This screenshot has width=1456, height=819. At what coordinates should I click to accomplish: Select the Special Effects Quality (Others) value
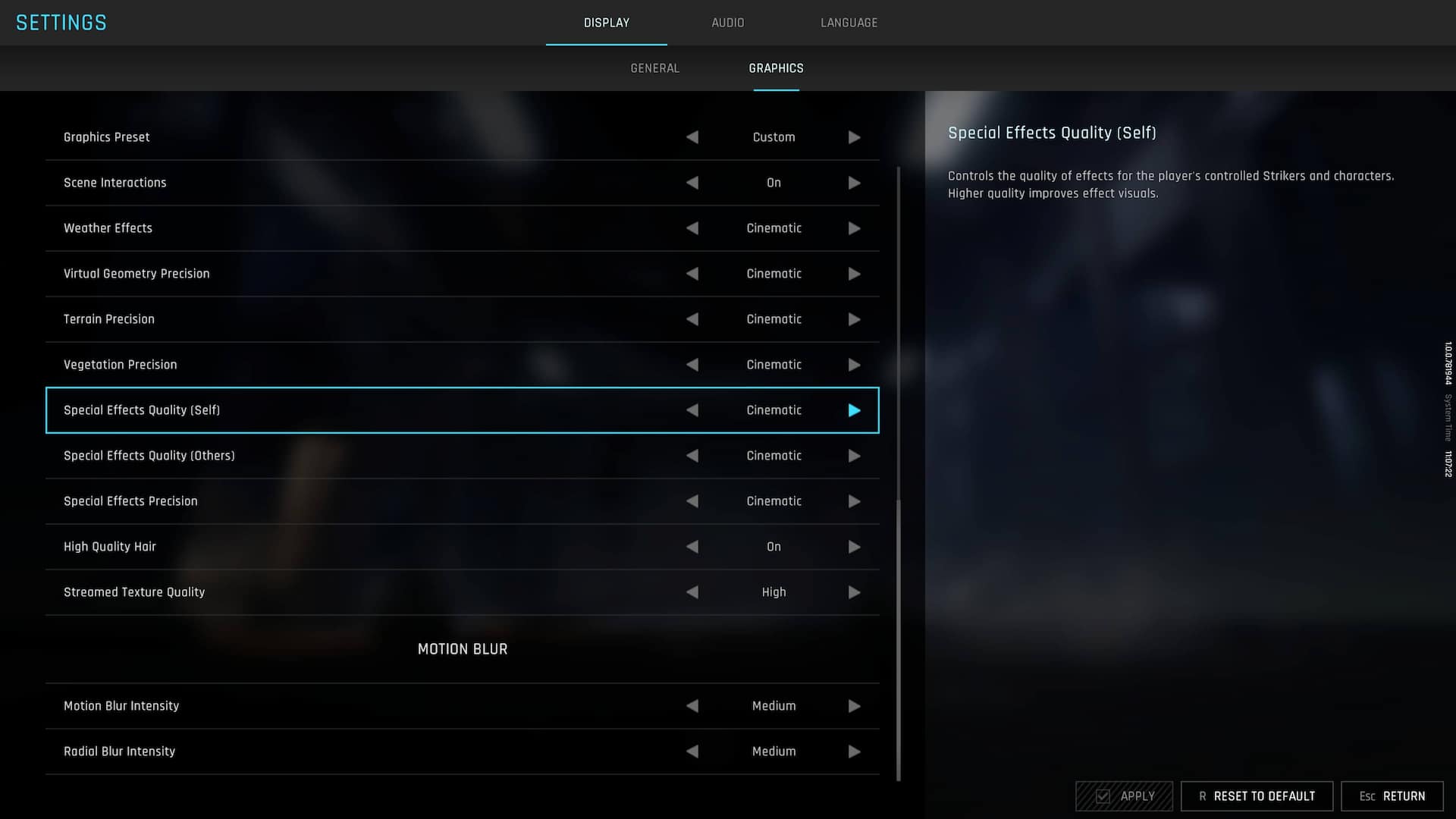[x=773, y=456]
